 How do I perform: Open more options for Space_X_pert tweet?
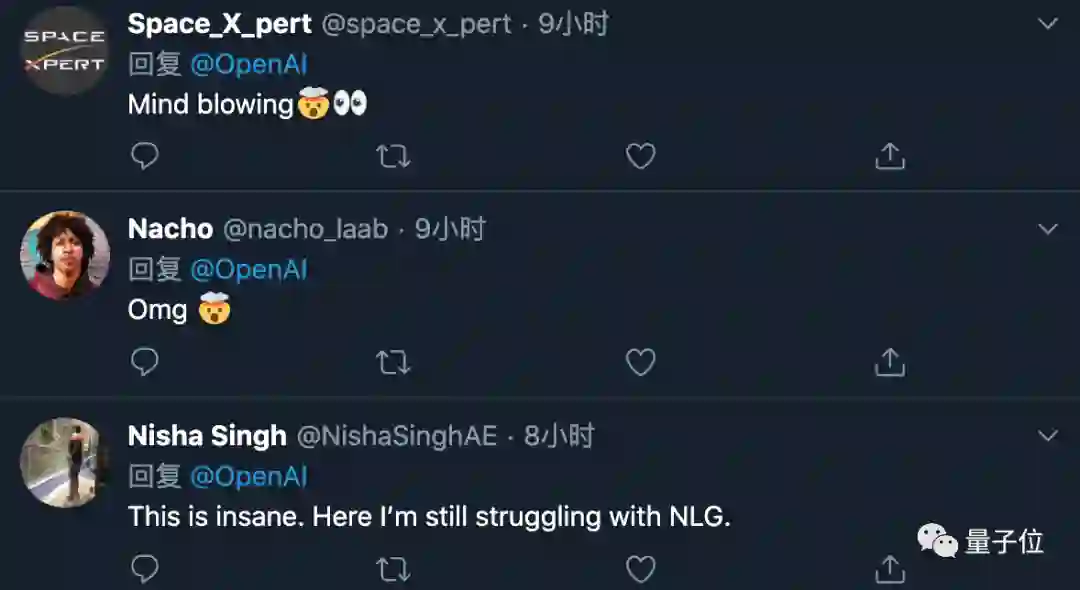(x=1047, y=24)
